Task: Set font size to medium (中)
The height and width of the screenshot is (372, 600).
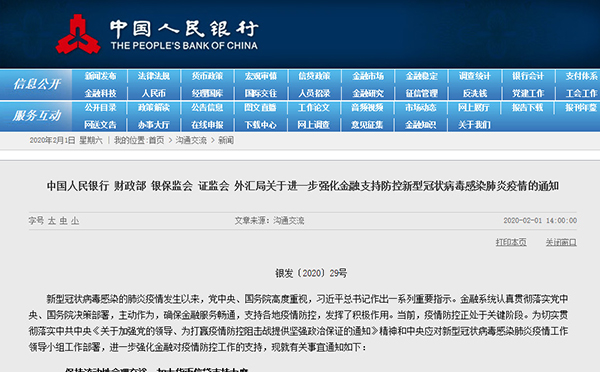Action: point(63,221)
